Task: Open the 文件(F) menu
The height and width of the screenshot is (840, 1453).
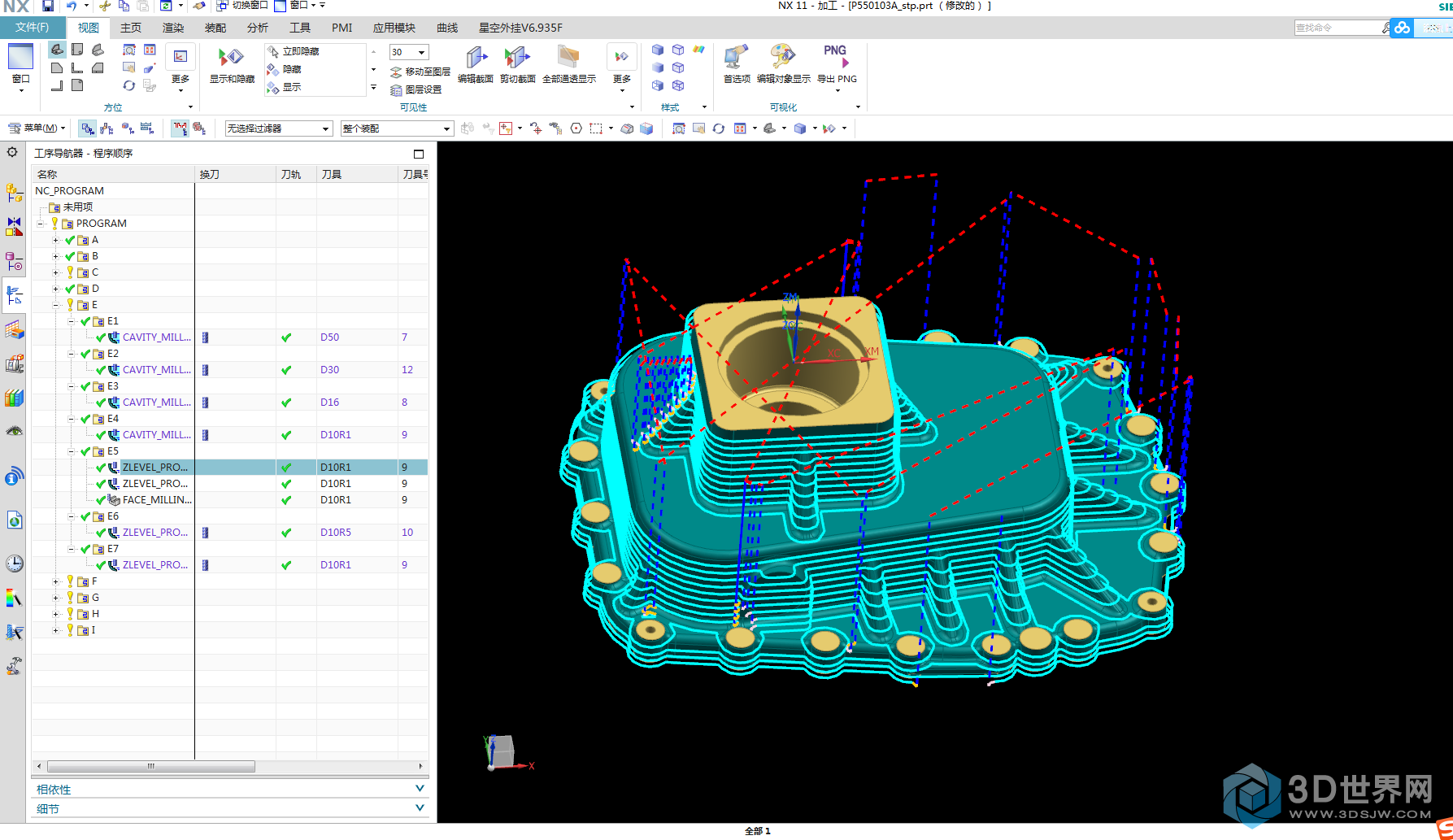Action: click(x=33, y=28)
